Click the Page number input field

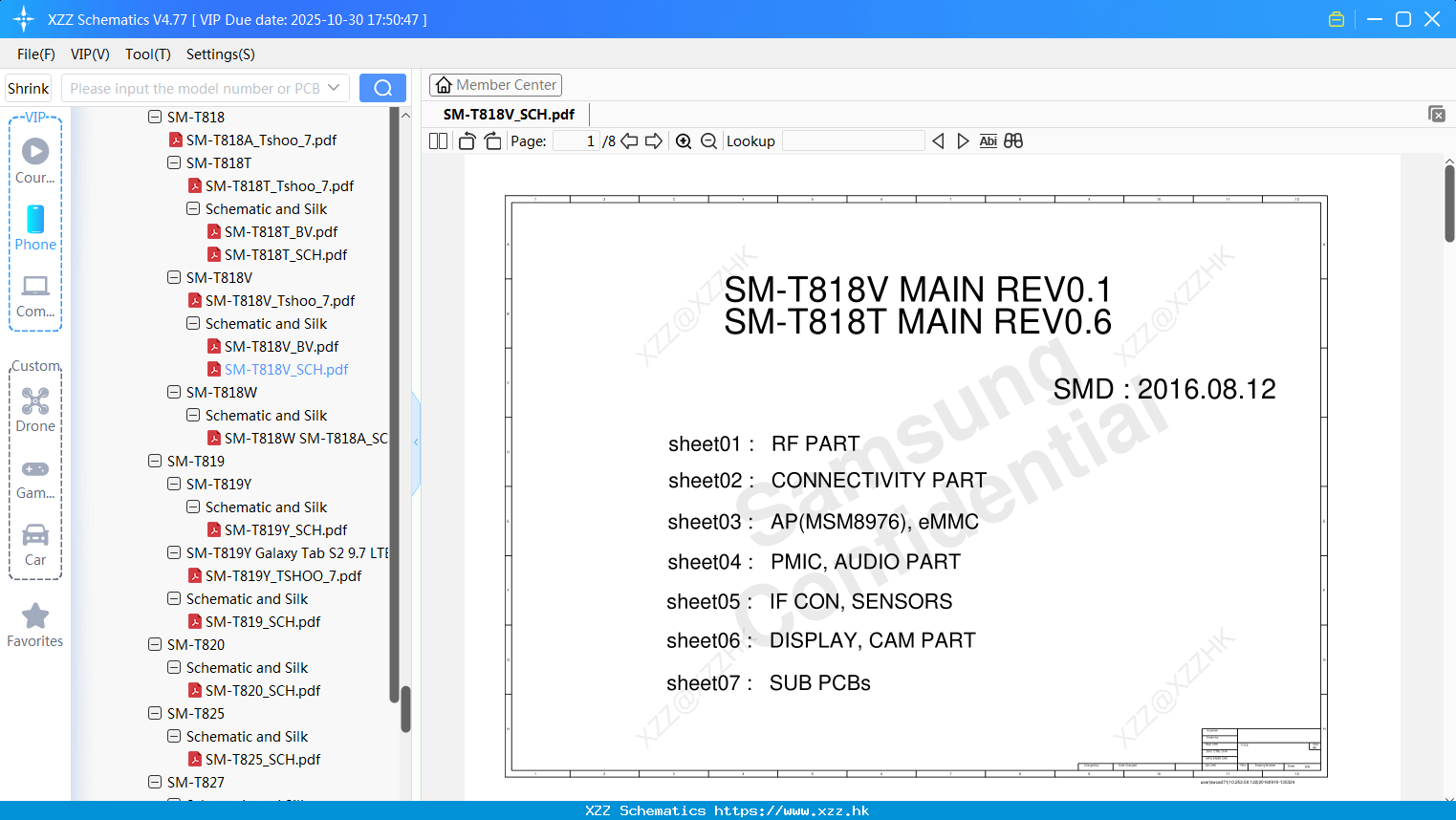click(576, 141)
